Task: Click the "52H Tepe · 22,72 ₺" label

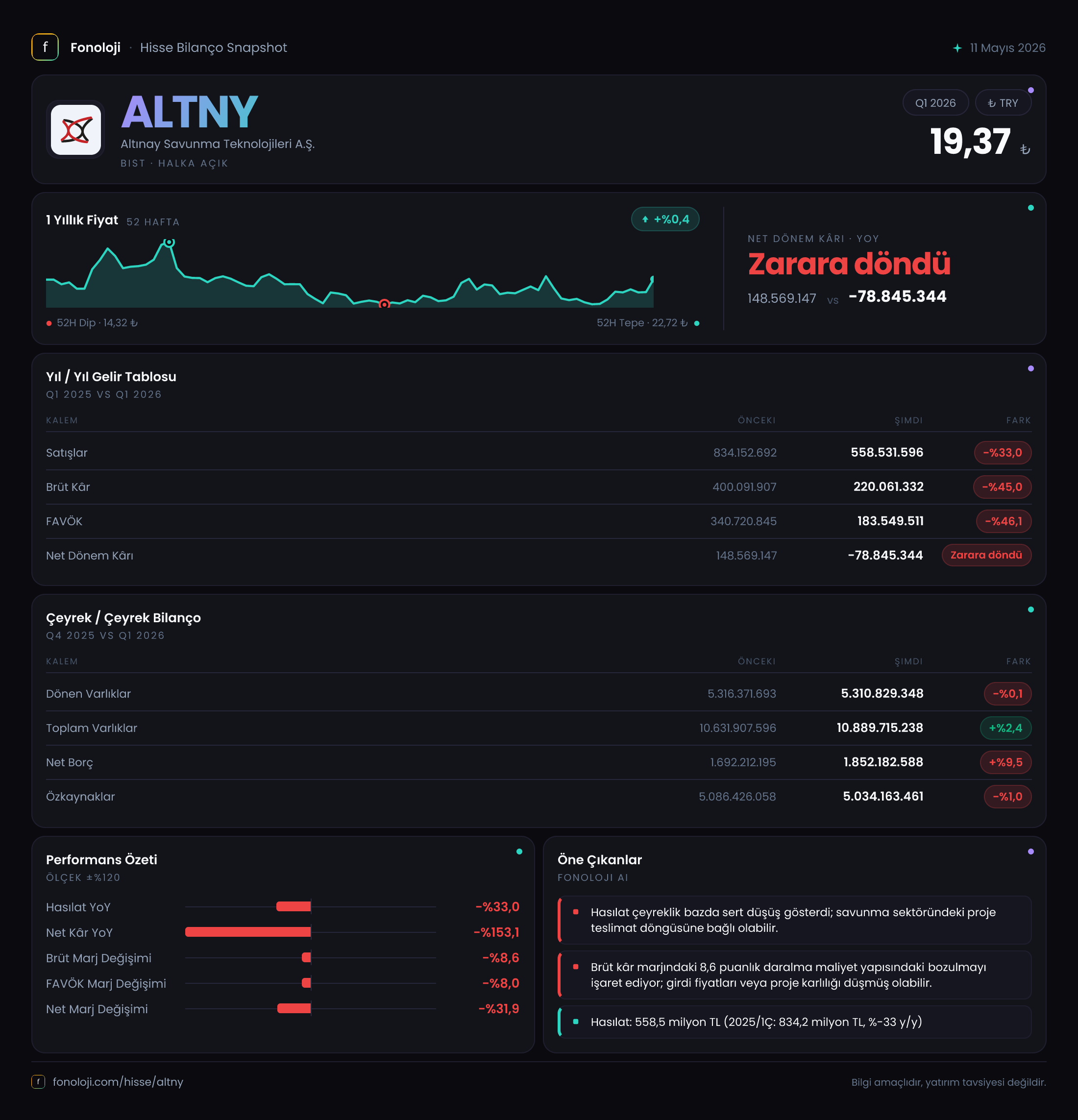Action: click(642, 323)
